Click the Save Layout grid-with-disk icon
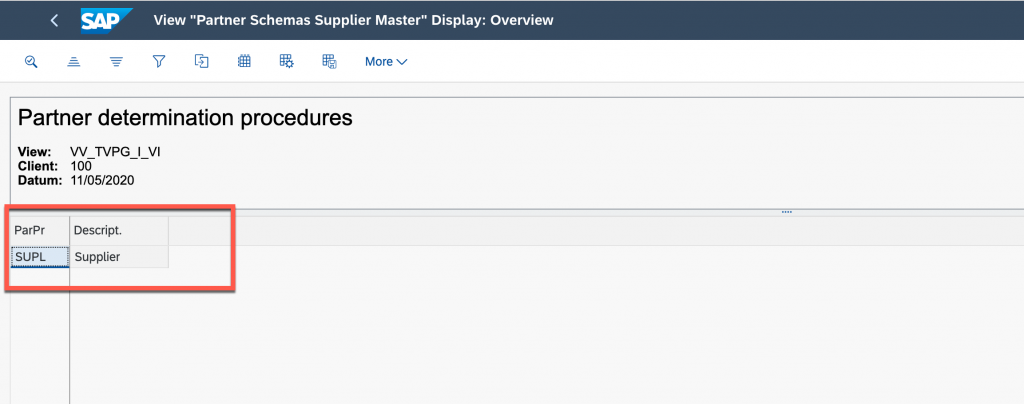 (x=329, y=61)
